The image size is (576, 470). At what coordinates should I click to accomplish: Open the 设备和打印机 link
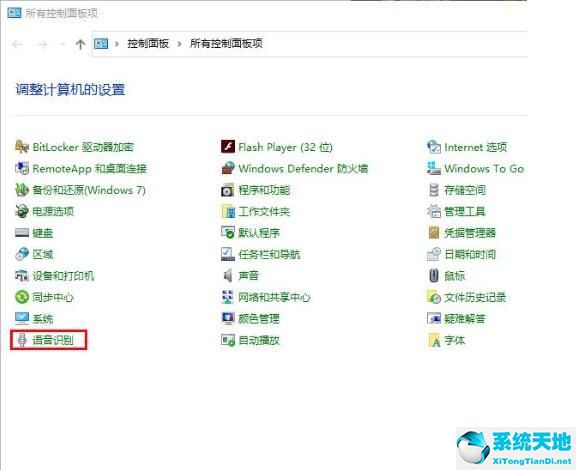[63, 276]
